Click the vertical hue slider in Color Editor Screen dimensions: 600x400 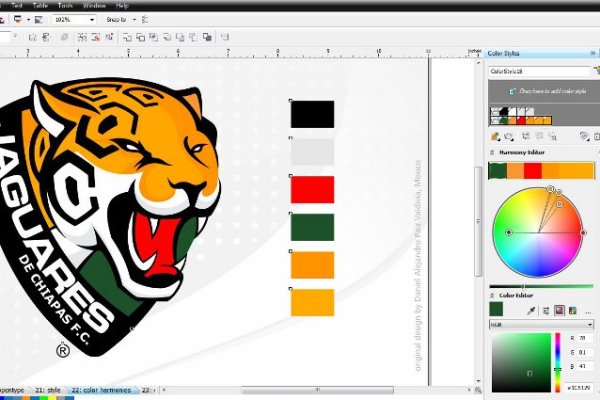558,362
